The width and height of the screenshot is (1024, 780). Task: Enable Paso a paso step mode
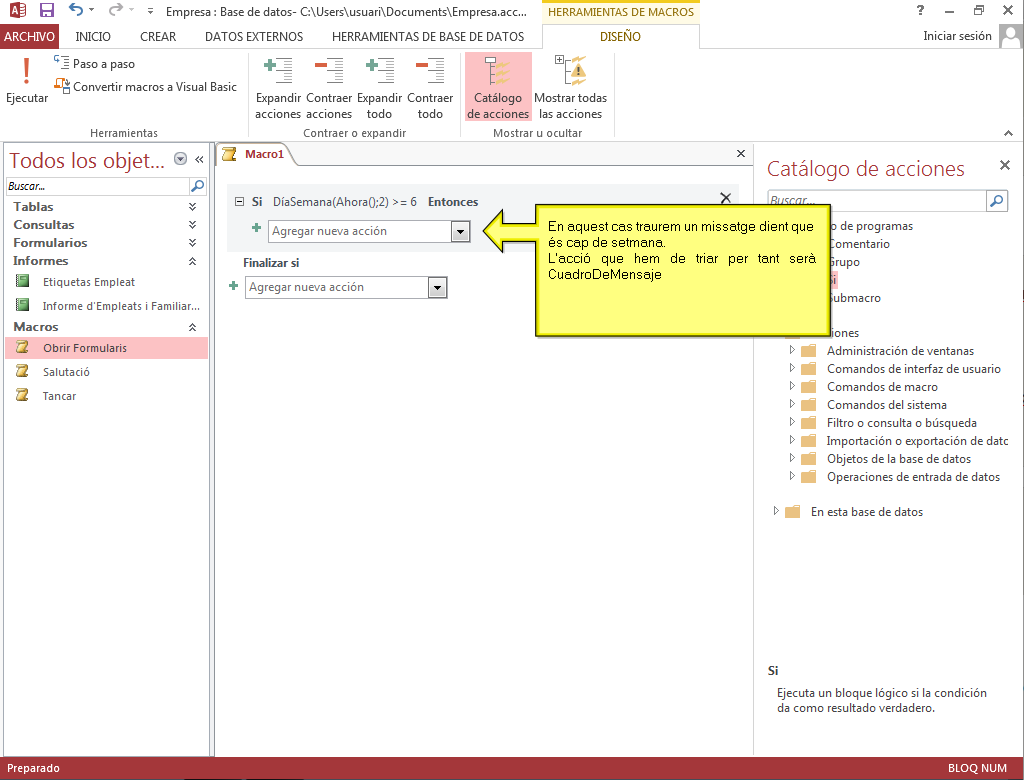click(x=95, y=63)
